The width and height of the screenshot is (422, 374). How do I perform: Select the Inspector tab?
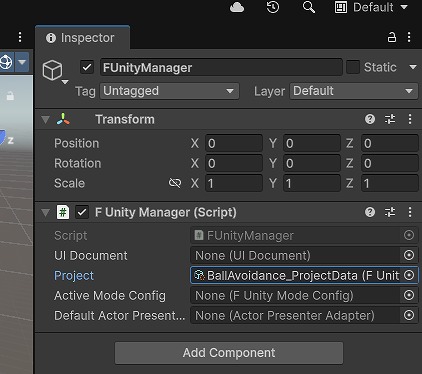point(82,38)
